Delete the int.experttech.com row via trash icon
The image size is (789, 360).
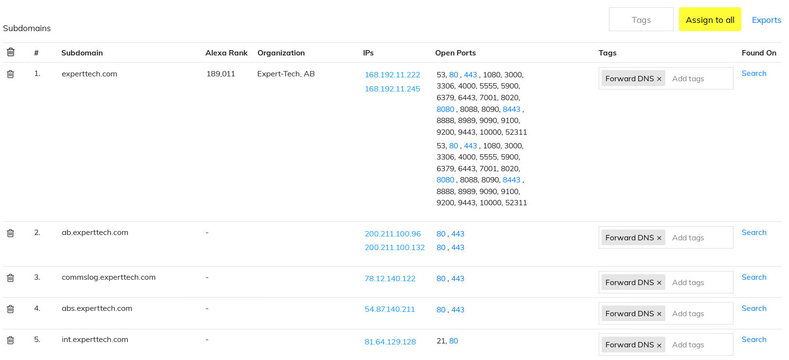[11, 340]
